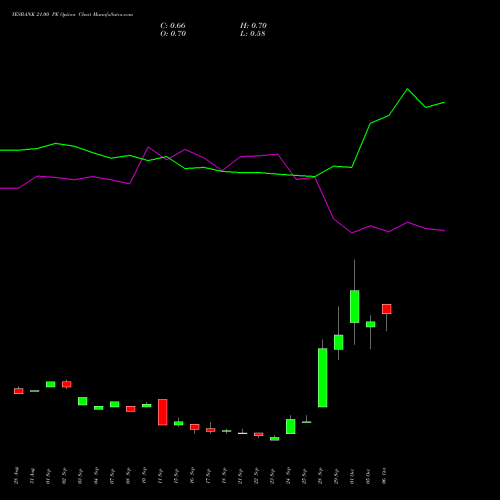Click the 06 Oct date label

click(384, 476)
